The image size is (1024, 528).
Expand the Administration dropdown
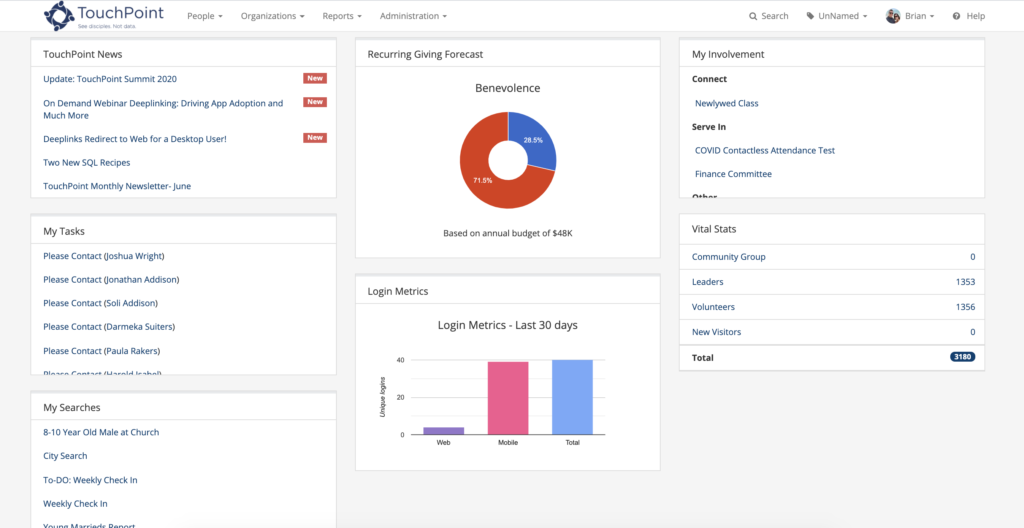(413, 16)
